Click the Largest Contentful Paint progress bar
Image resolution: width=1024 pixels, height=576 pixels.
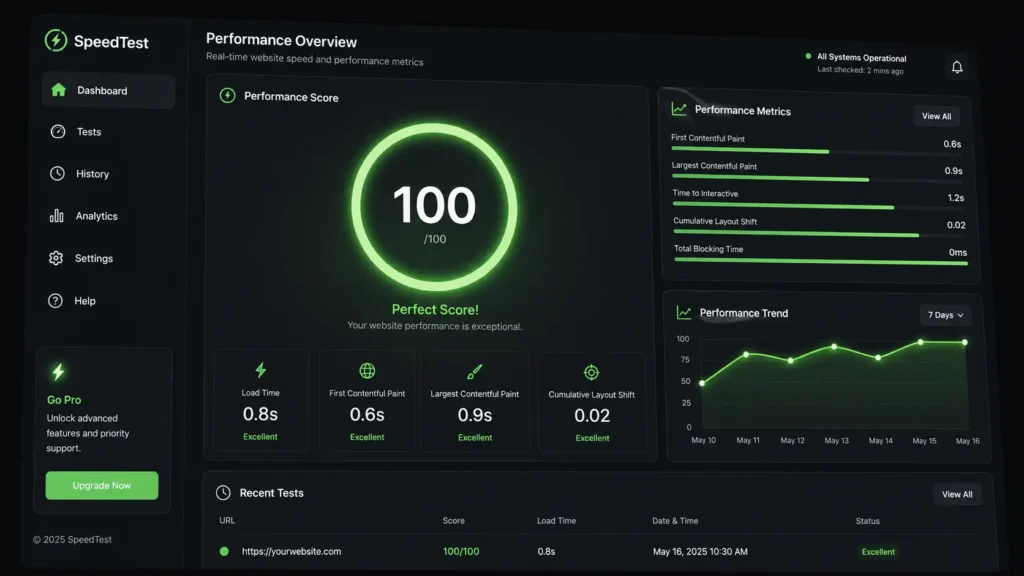[818, 179]
